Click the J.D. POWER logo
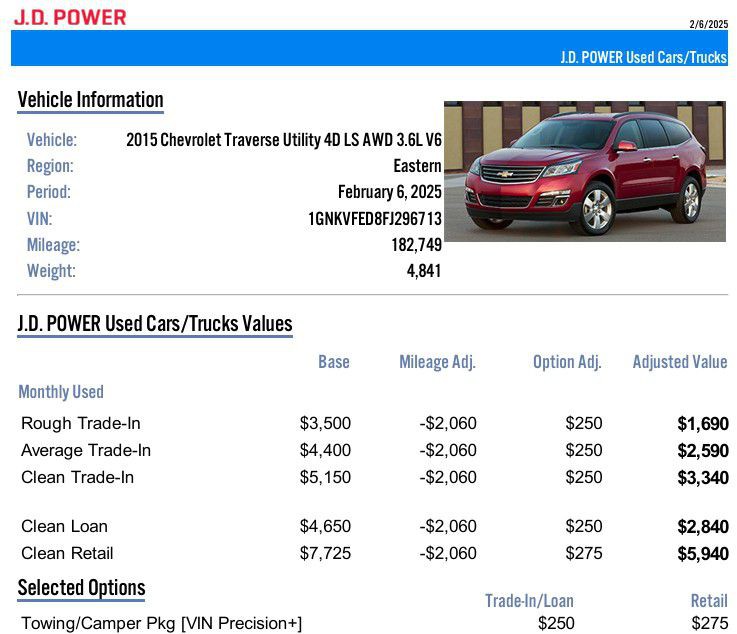This screenshot has height=634, width=737. [x=70, y=17]
